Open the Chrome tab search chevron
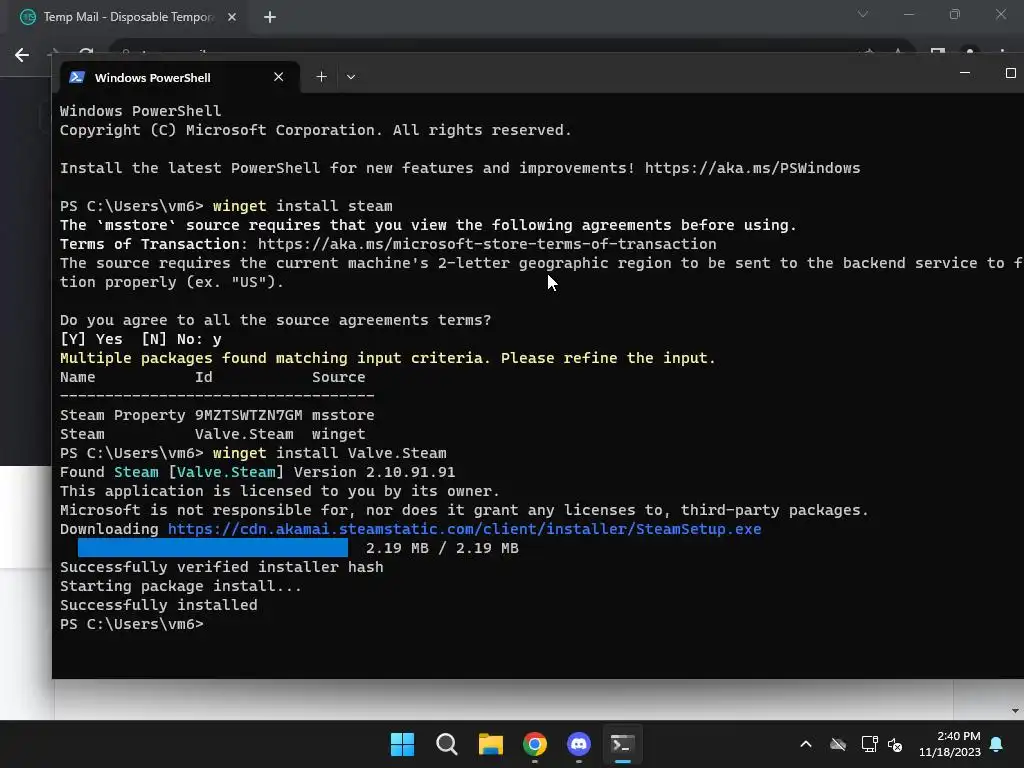 [863, 14]
